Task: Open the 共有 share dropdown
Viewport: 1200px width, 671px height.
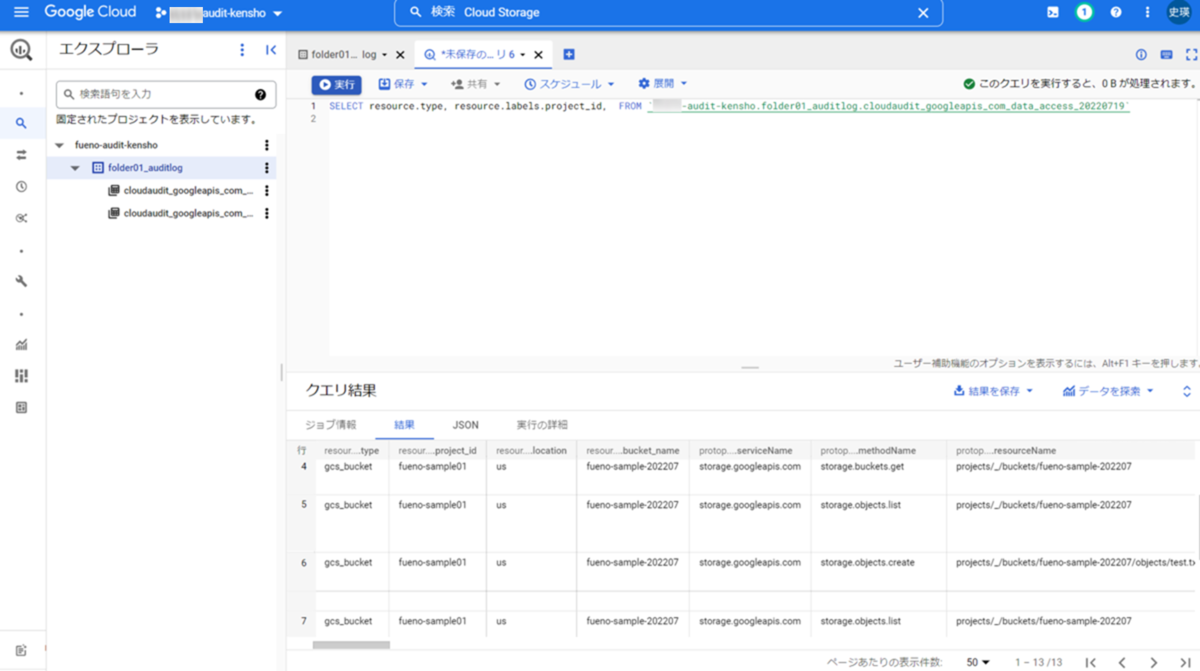Action: 476,85
